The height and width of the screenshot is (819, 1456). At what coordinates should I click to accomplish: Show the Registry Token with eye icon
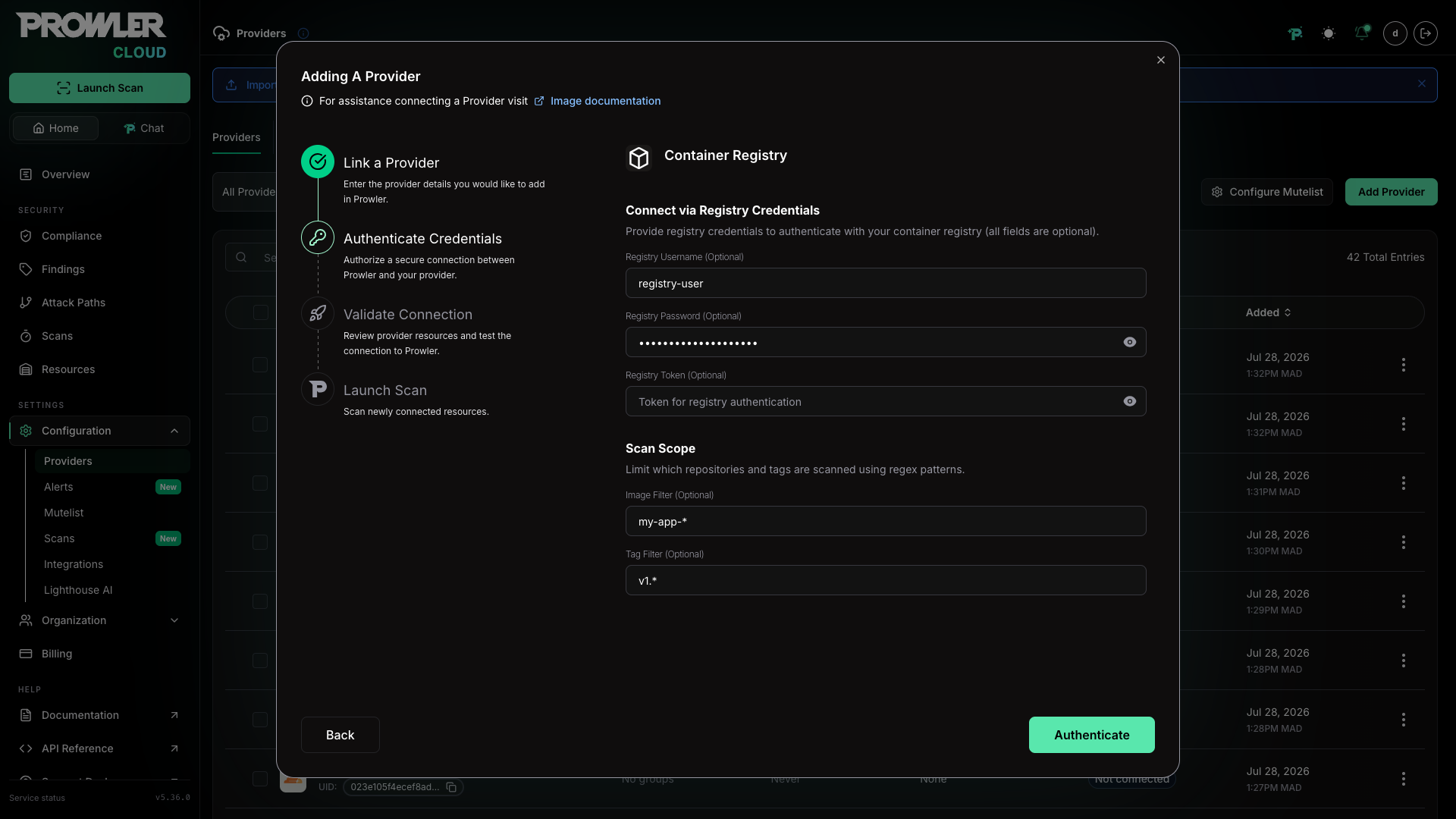[x=1130, y=401]
